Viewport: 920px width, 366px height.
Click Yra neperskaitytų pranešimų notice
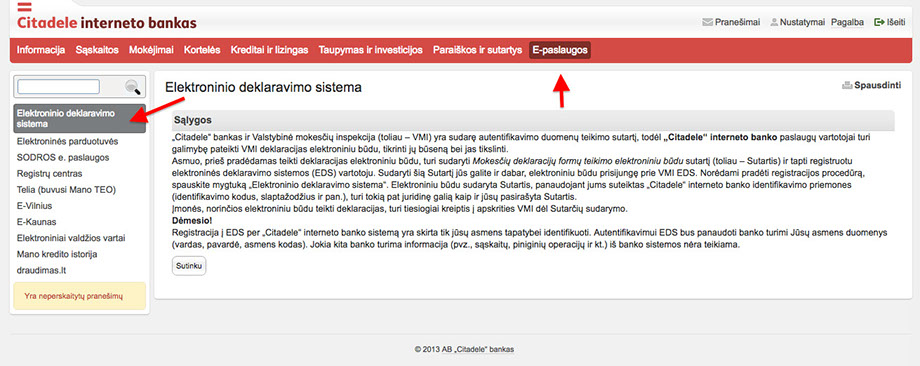[x=80, y=296]
